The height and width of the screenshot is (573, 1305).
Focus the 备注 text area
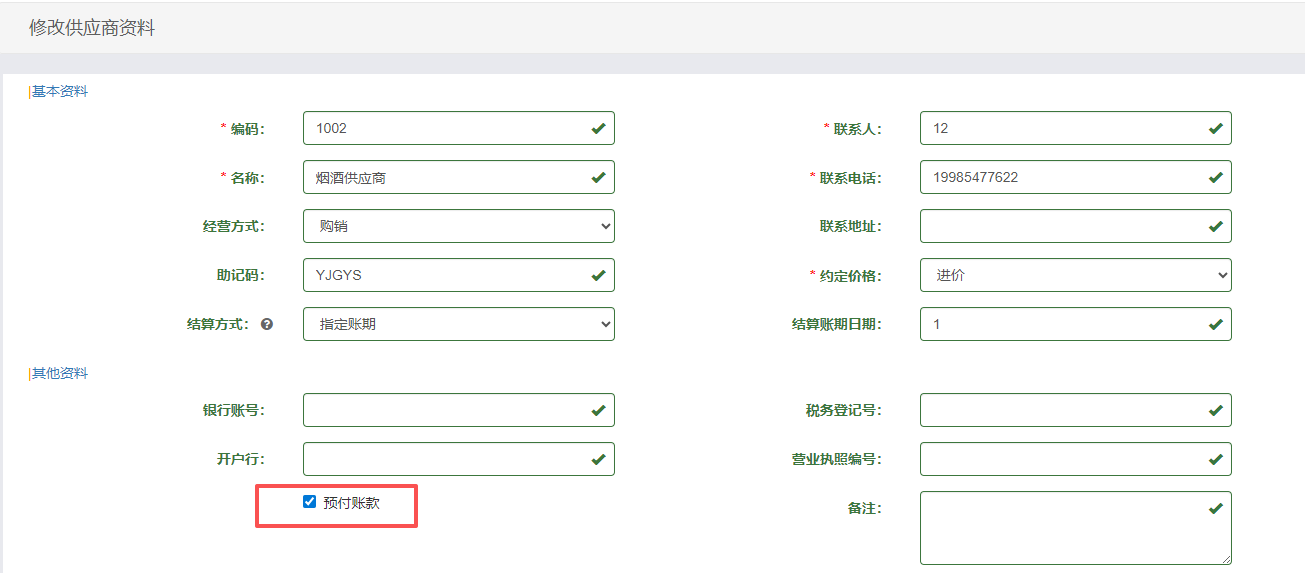[x=1065, y=528]
